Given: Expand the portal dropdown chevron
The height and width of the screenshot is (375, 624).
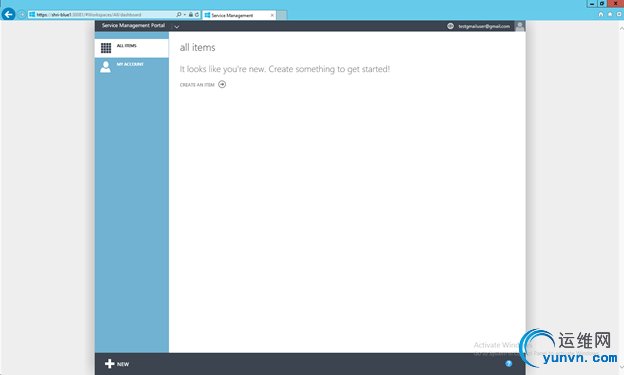Looking at the screenshot, I should coord(177,27).
